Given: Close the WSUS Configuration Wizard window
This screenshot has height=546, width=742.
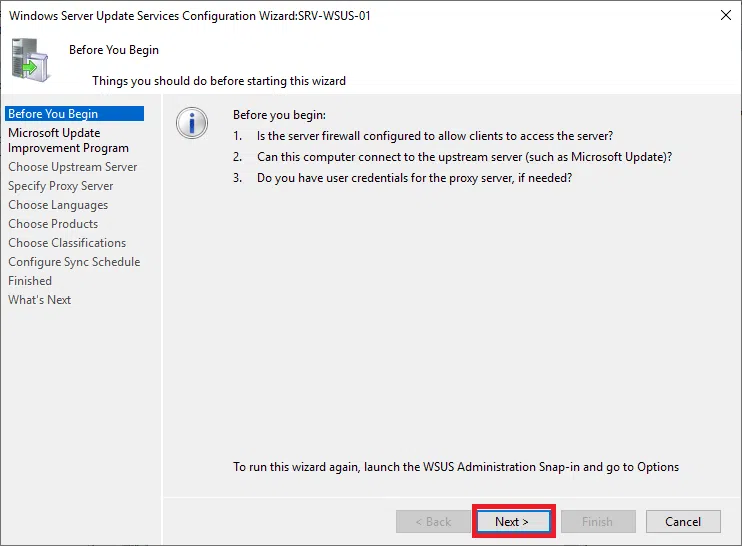Looking at the screenshot, I should [x=723, y=16].
